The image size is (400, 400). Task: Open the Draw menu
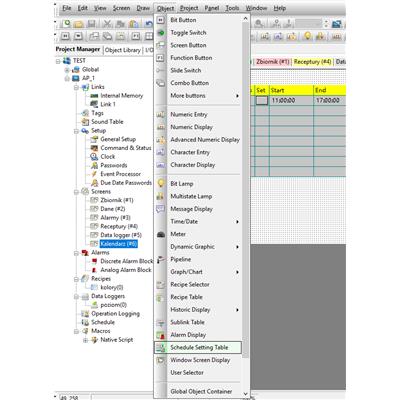click(x=143, y=8)
